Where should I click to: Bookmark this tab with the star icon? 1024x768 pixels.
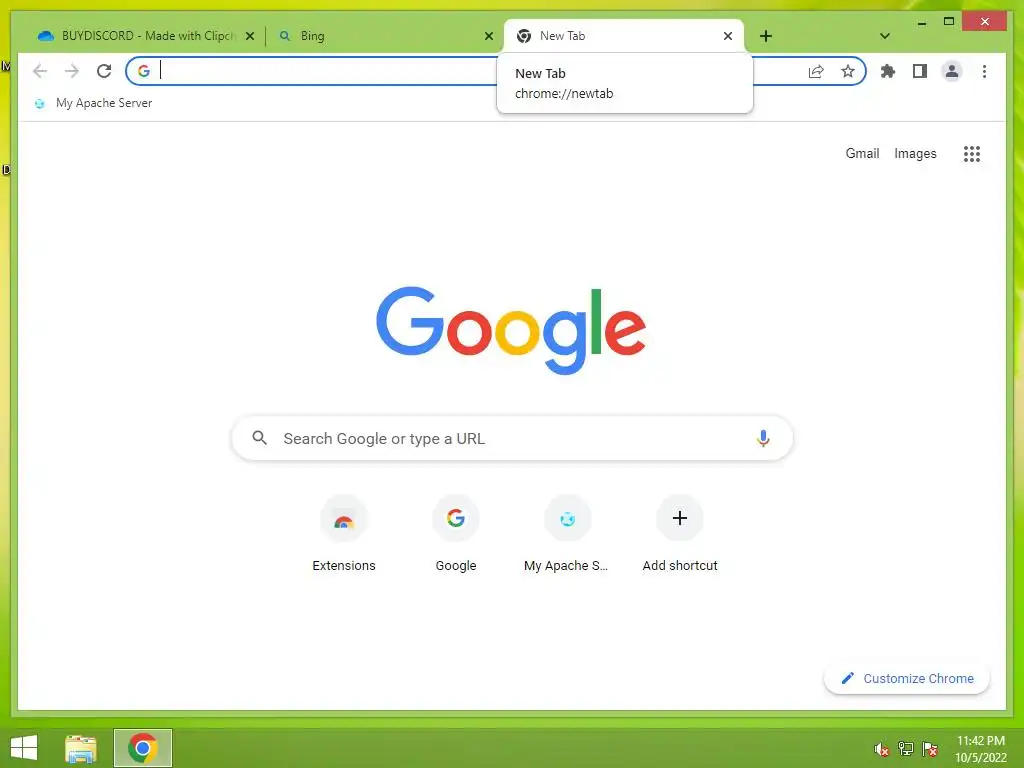(x=848, y=71)
